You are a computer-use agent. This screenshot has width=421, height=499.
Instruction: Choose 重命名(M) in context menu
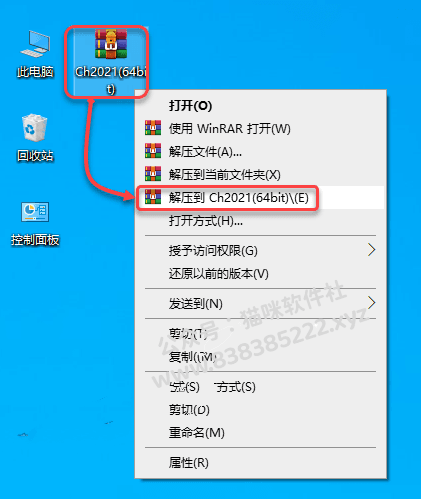[x=196, y=433]
